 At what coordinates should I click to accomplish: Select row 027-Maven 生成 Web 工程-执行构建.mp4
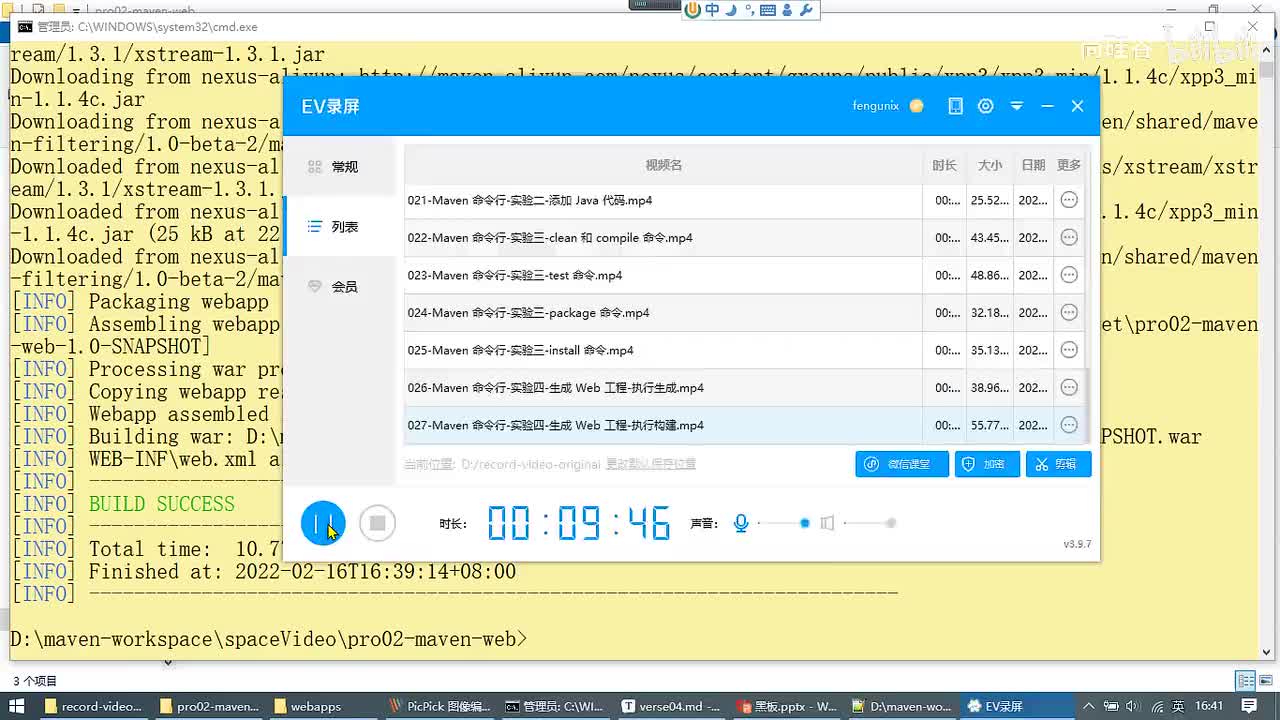click(744, 425)
